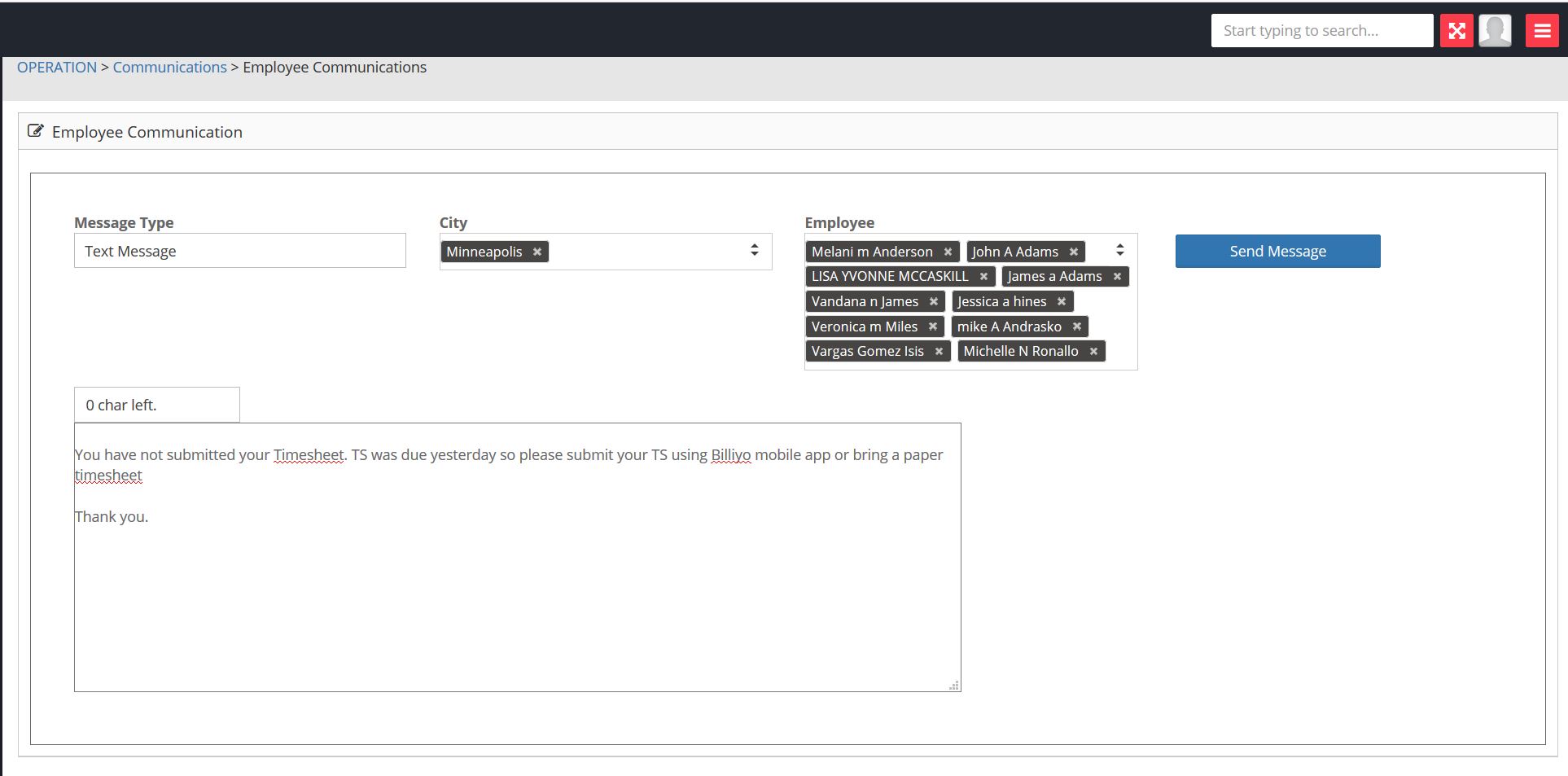Select the Michelle N Ronallo tag label
The image size is (1568, 776).
click(1021, 351)
